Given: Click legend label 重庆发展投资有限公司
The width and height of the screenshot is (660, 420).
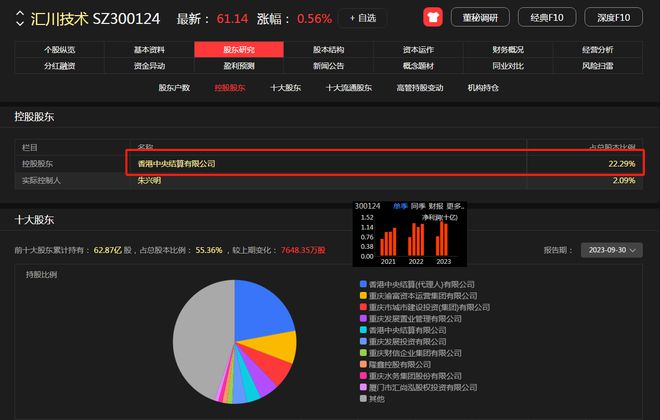Looking at the screenshot, I should click(407, 342).
